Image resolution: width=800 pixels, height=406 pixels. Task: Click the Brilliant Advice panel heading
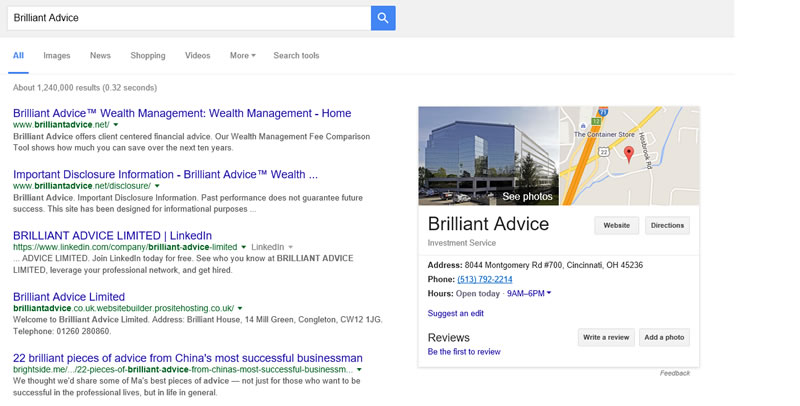pyautogui.click(x=488, y=224)
